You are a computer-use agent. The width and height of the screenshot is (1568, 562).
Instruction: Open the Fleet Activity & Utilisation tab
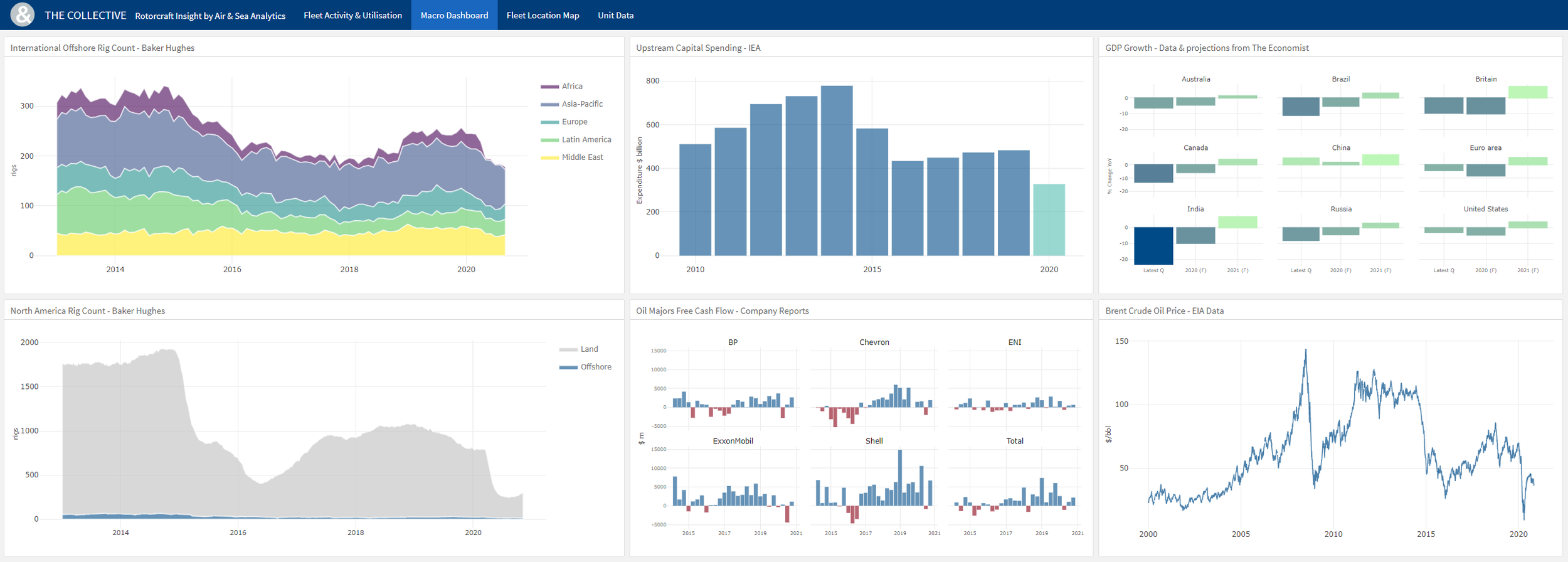[x=352, y=15]
